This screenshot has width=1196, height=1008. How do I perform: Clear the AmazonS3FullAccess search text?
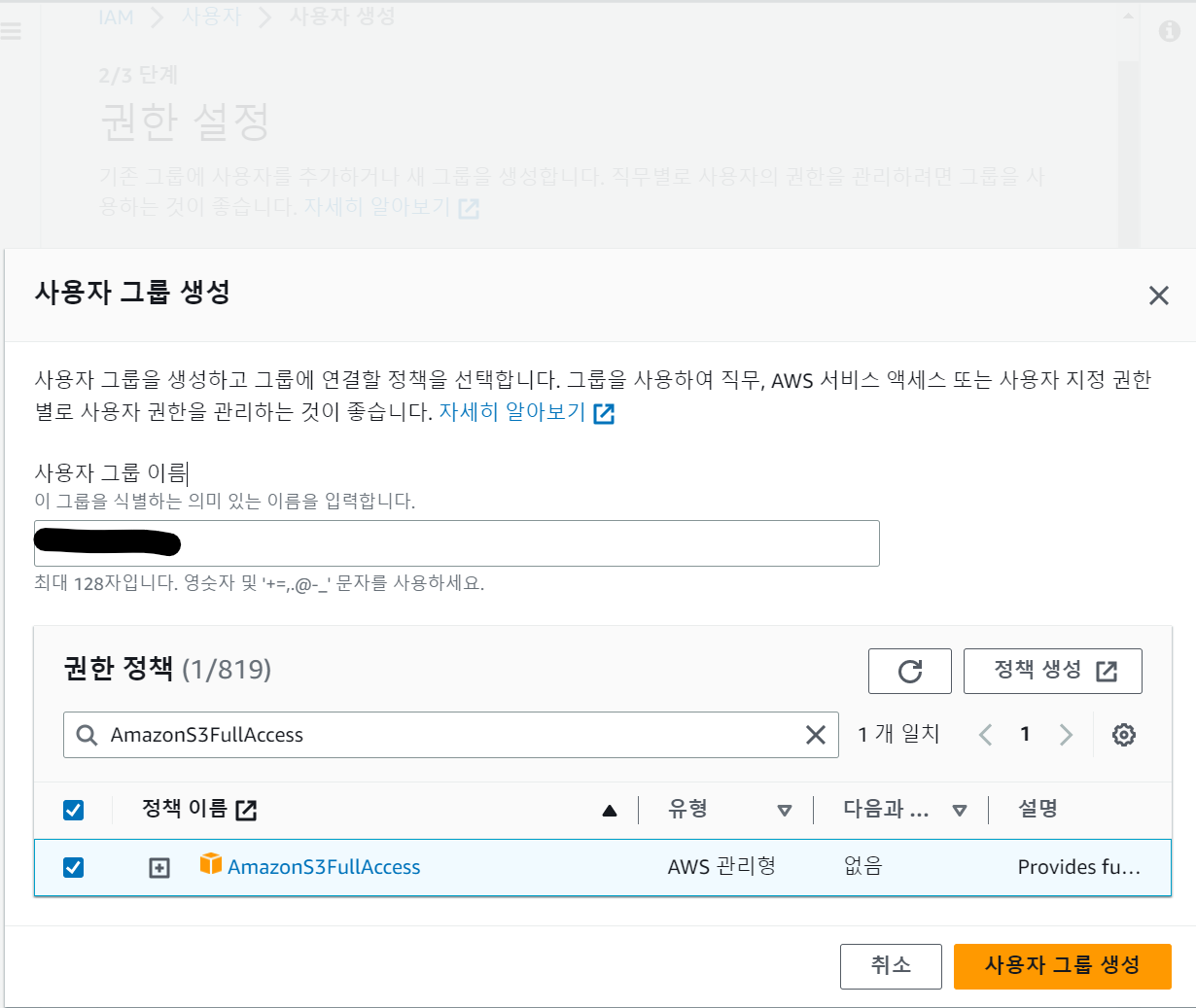[815, 735]
